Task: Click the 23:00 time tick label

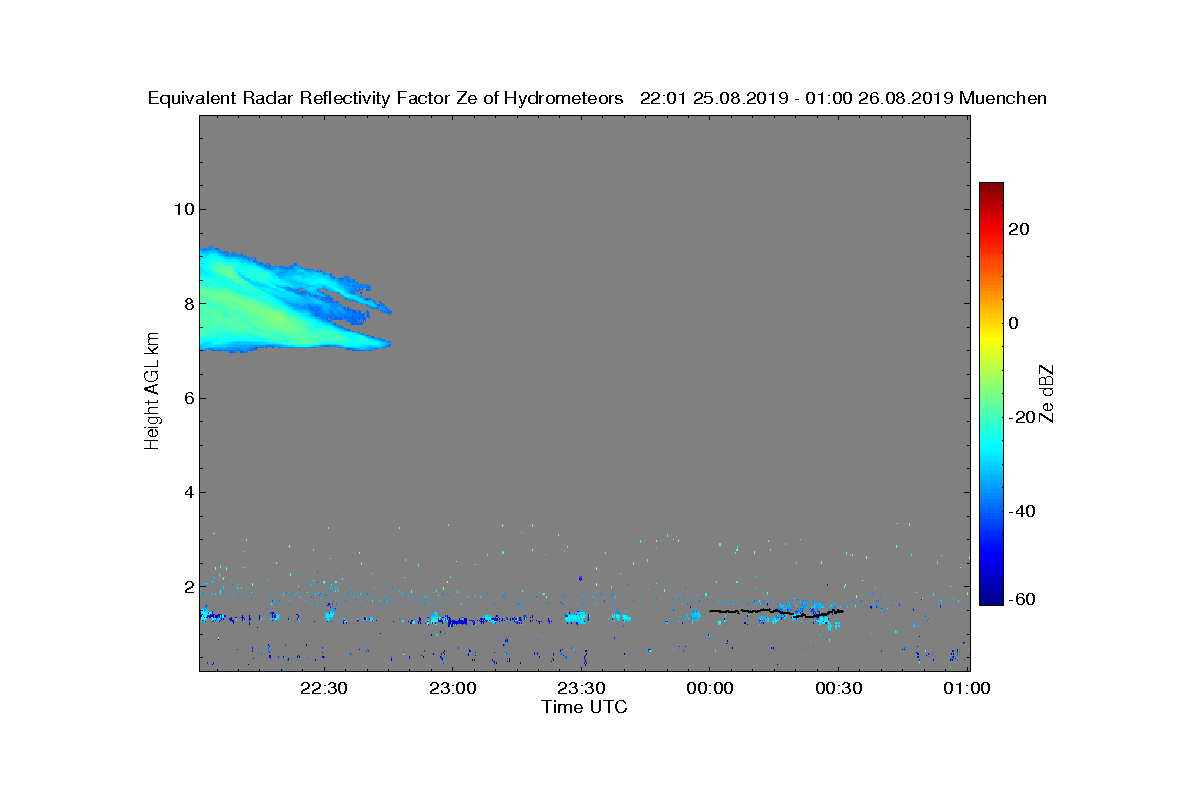Action: pyautogui.click(x=452, y=689)
